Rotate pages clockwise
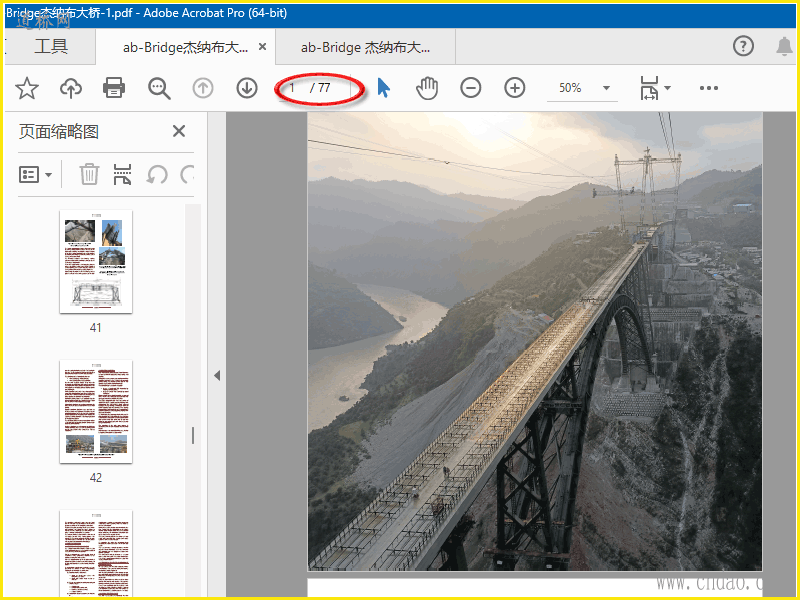Viewport: 800px width, 600px height. [187, 174]
